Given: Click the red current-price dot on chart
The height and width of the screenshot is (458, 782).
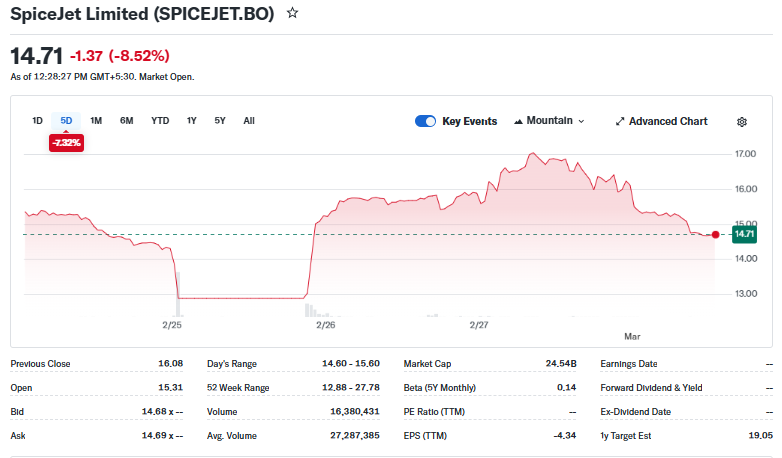Looking at the screenshot, I should 716,234.
